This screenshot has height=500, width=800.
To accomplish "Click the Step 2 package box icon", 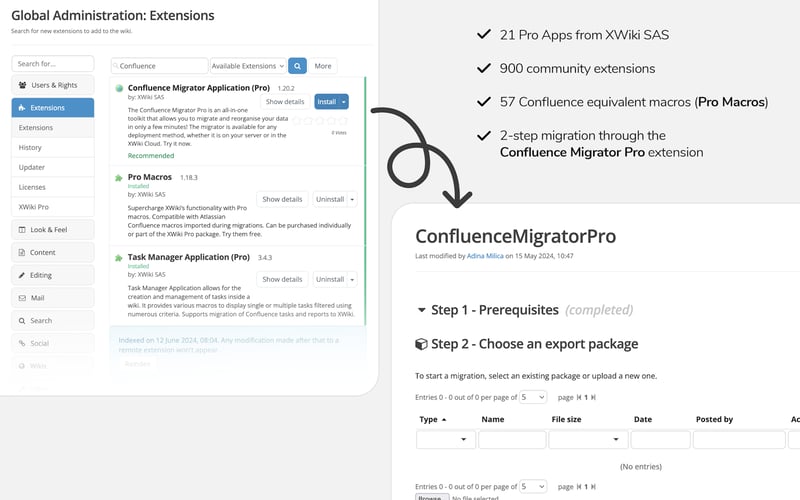I will [x=421, y=344].
